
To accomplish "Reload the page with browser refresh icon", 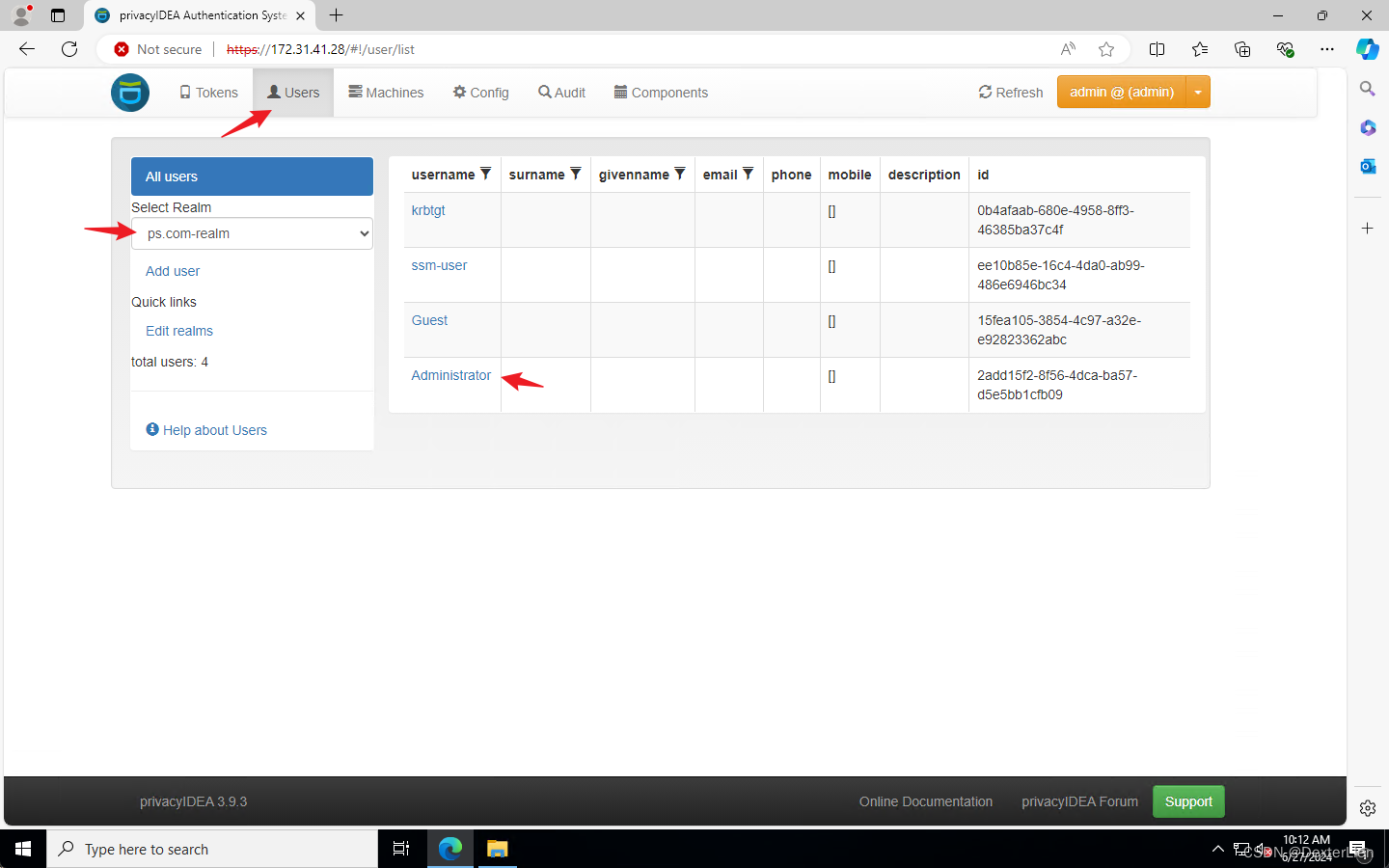I will pos(69,49).
